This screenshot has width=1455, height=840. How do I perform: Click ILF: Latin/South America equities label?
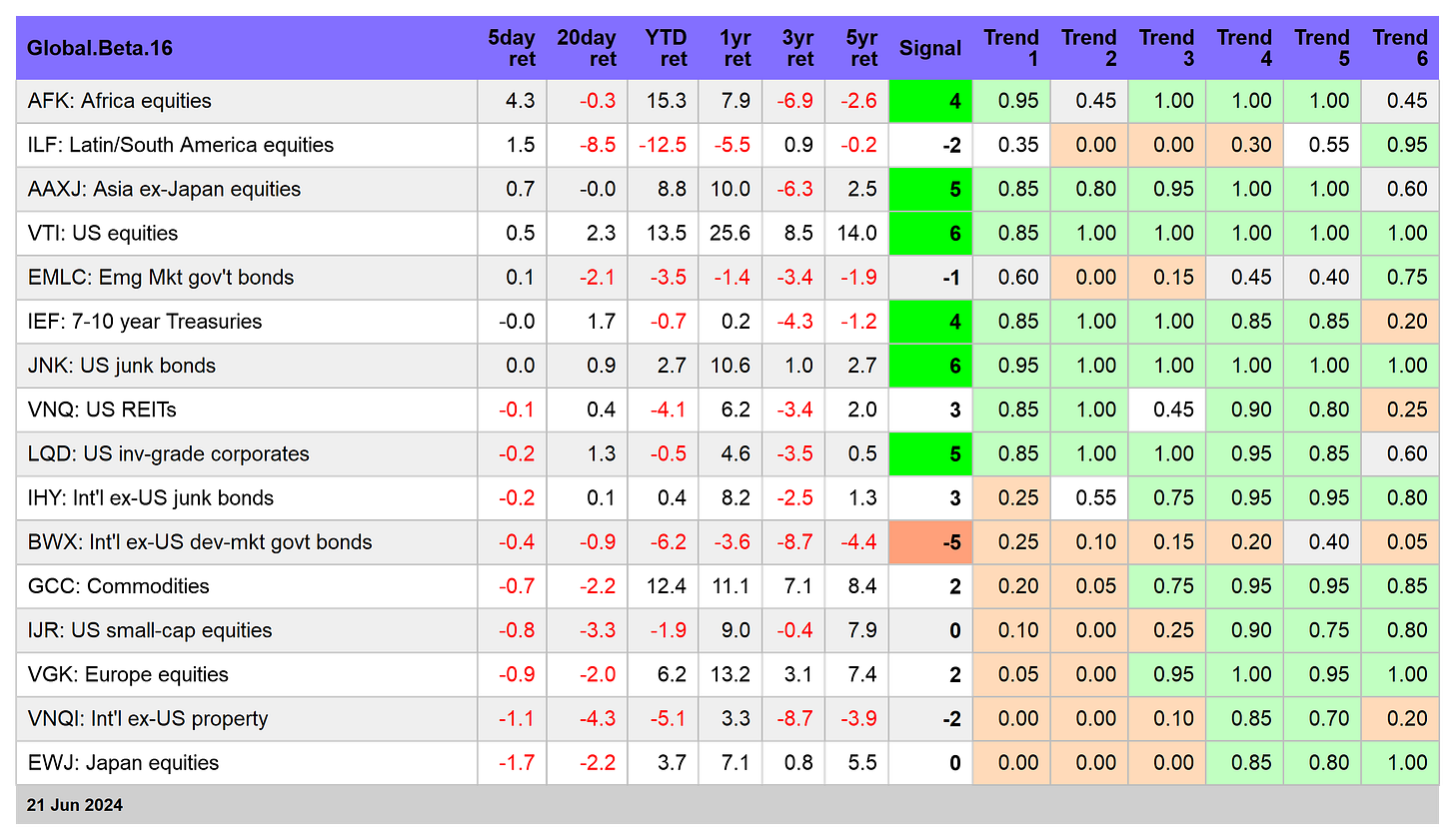pyautogui.click(x=181, y=145)
